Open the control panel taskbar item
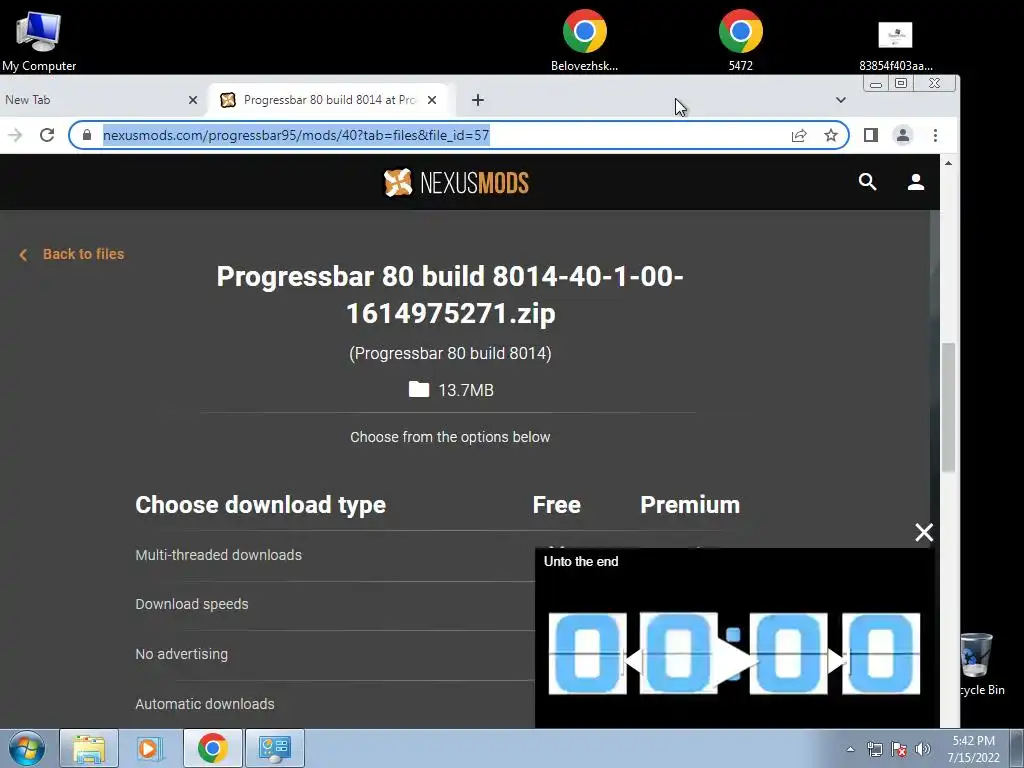The width and height of the screenshot is (1024, 768). point(274,748)
